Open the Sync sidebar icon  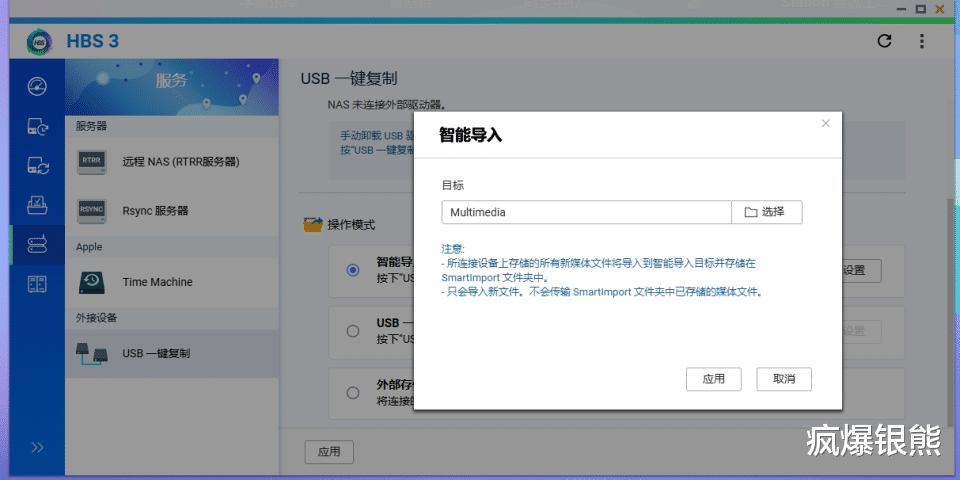pos(37,165)
